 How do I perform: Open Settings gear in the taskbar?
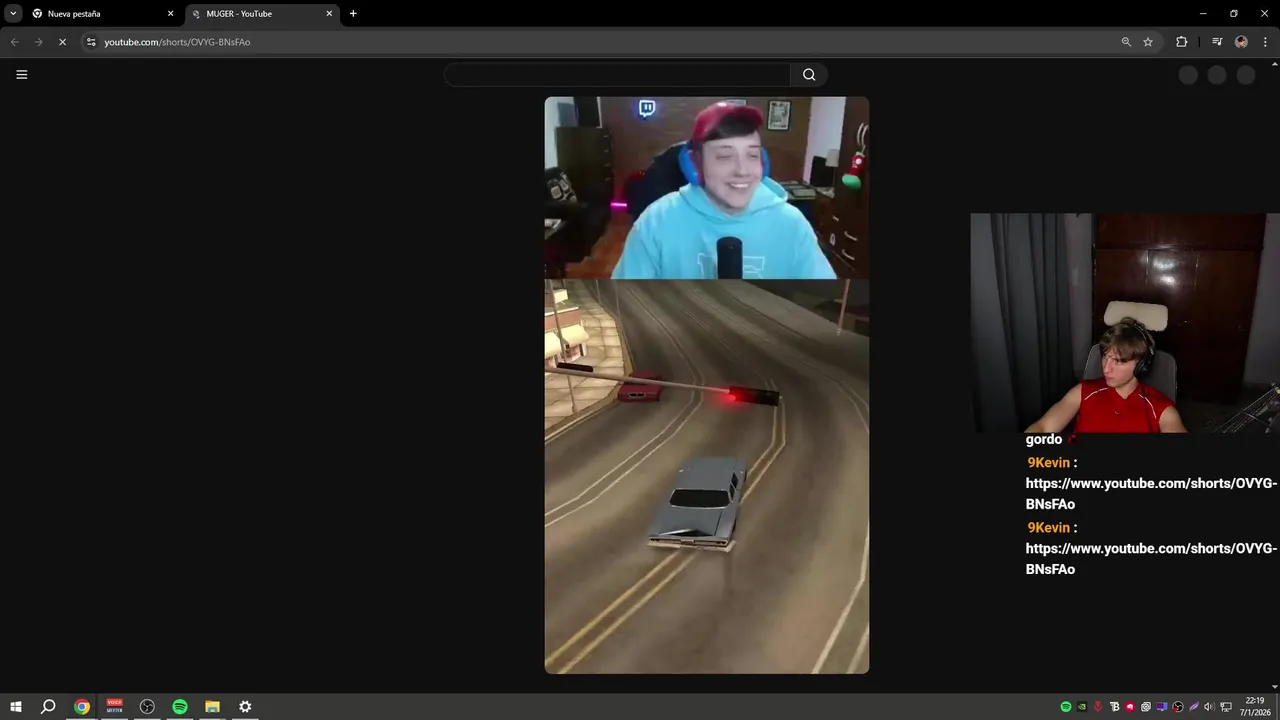(x=245, y=707)
